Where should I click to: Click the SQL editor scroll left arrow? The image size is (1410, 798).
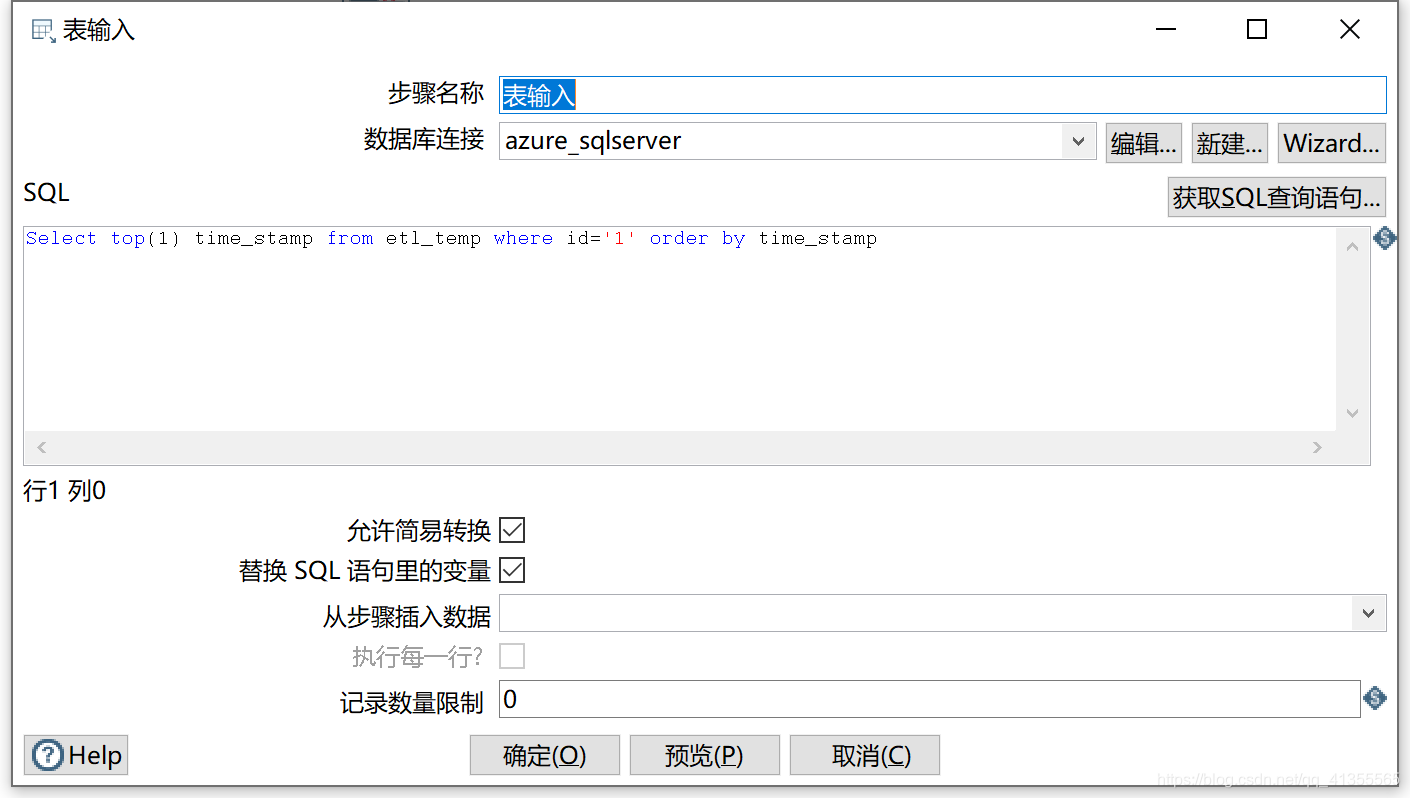click(x=42, y=448)
